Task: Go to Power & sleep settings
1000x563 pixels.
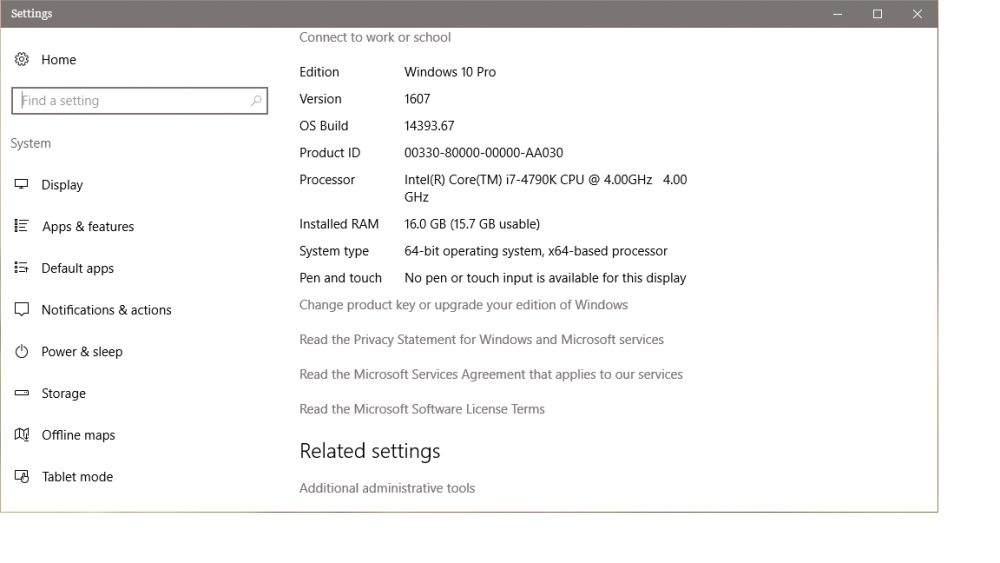Action: click(x=81, y=352)
